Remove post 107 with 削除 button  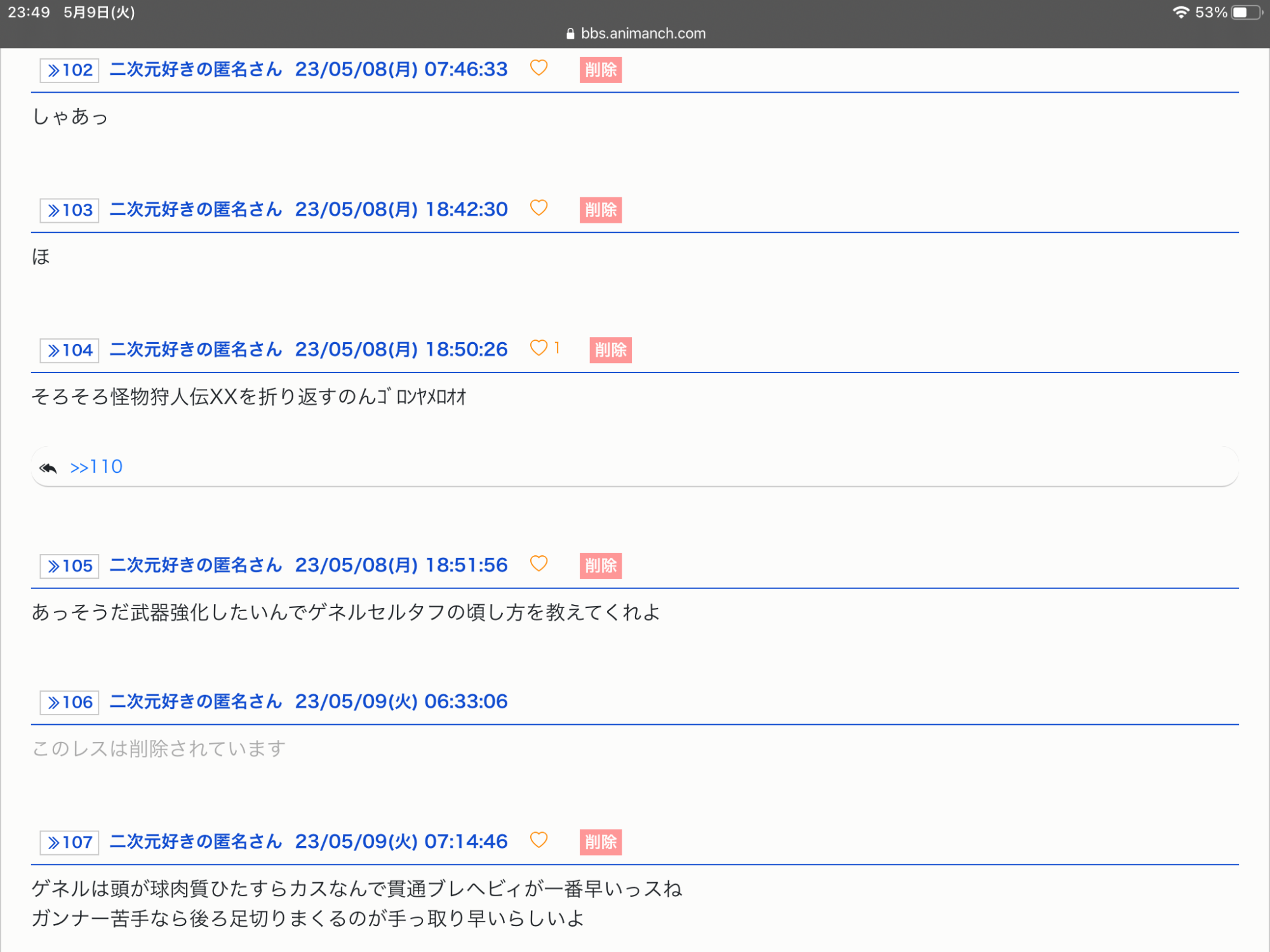[x=600, y=842]
